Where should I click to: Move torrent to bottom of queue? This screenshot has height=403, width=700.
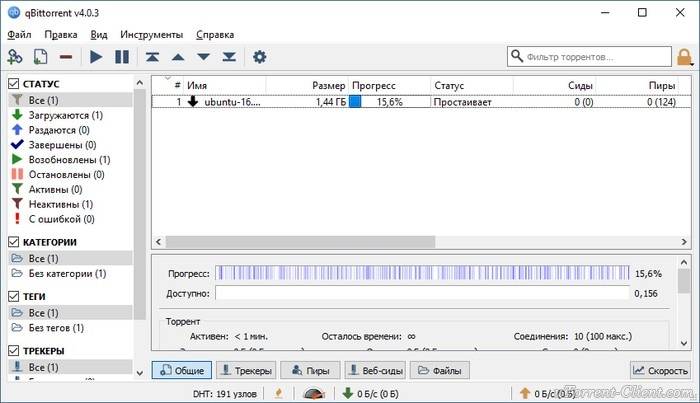coord(229,57)
